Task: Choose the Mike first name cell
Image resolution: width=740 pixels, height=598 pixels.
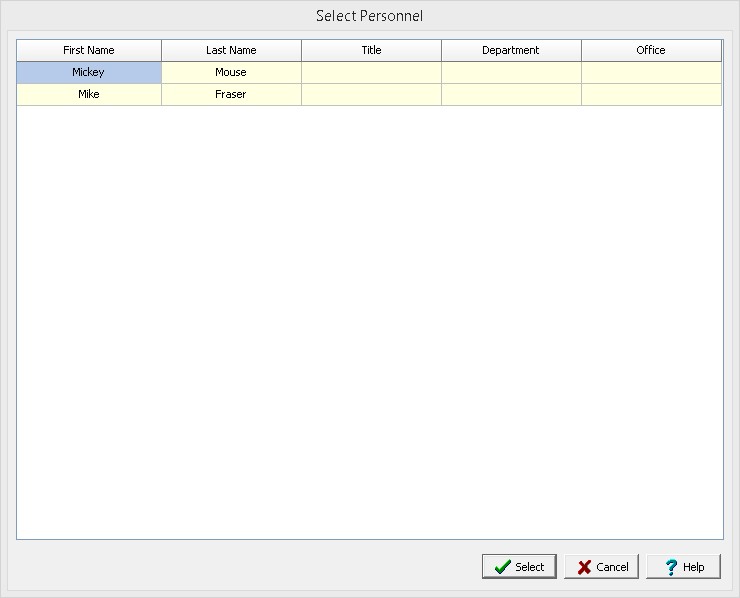Action: 89,94
